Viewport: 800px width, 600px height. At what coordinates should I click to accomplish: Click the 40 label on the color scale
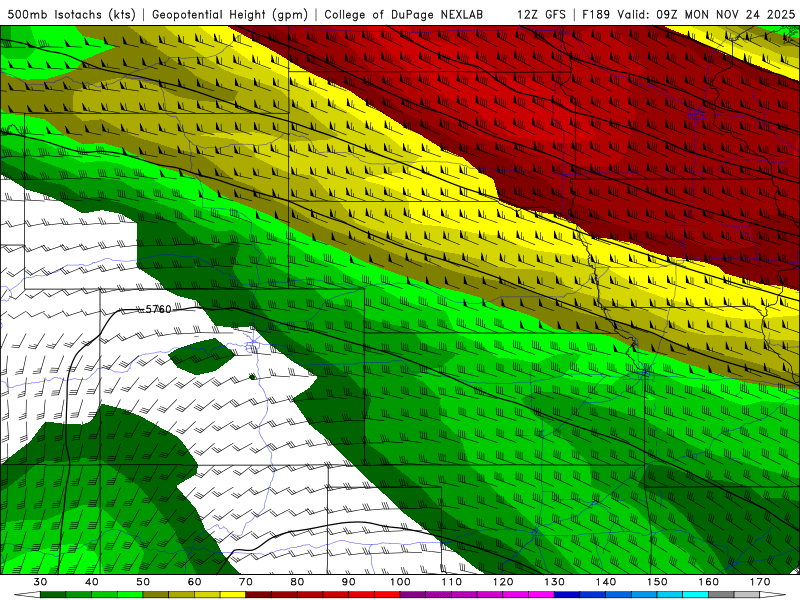click(92, 582)
